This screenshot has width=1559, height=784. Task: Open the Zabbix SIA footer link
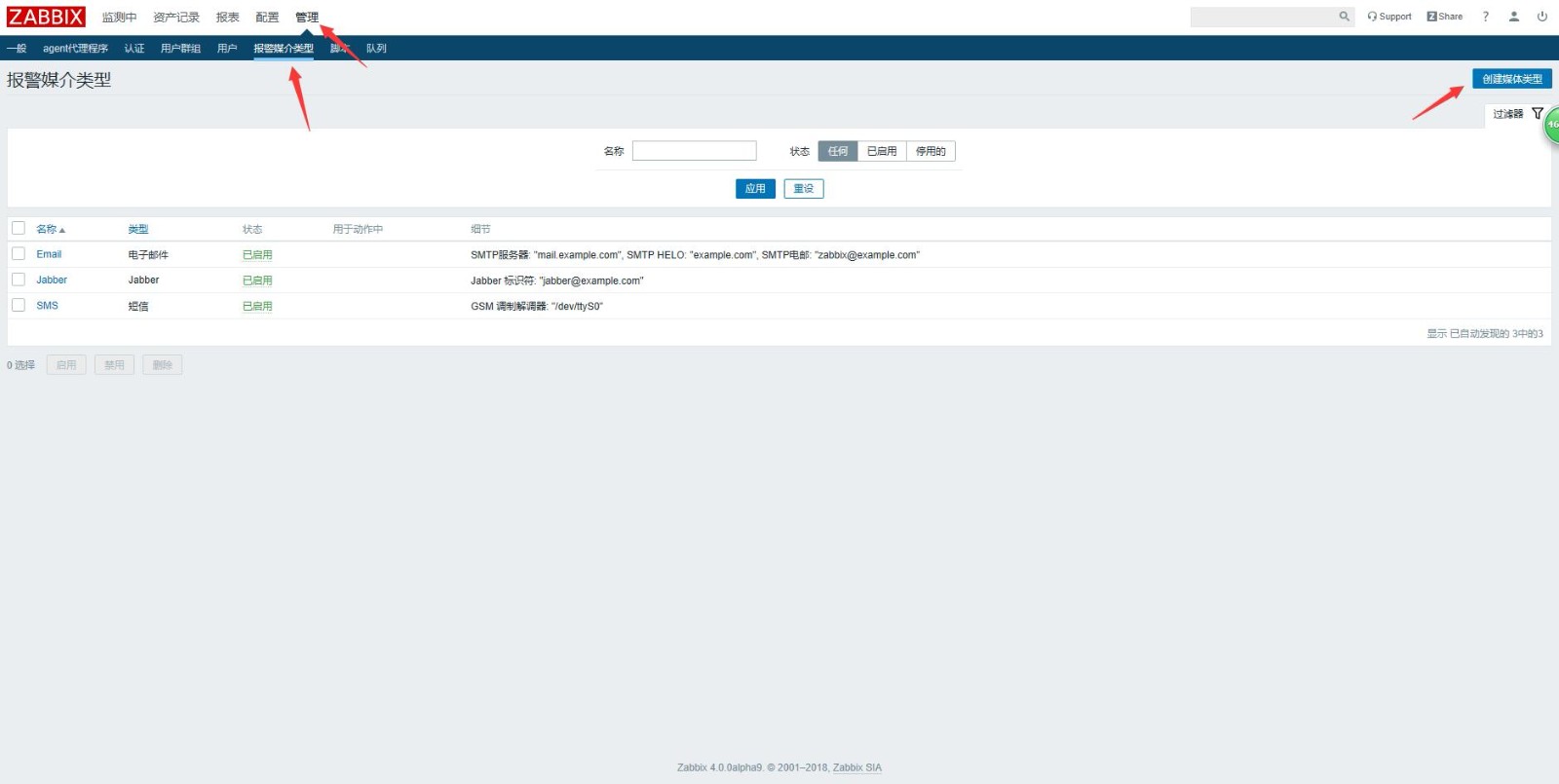coord(857,767)
